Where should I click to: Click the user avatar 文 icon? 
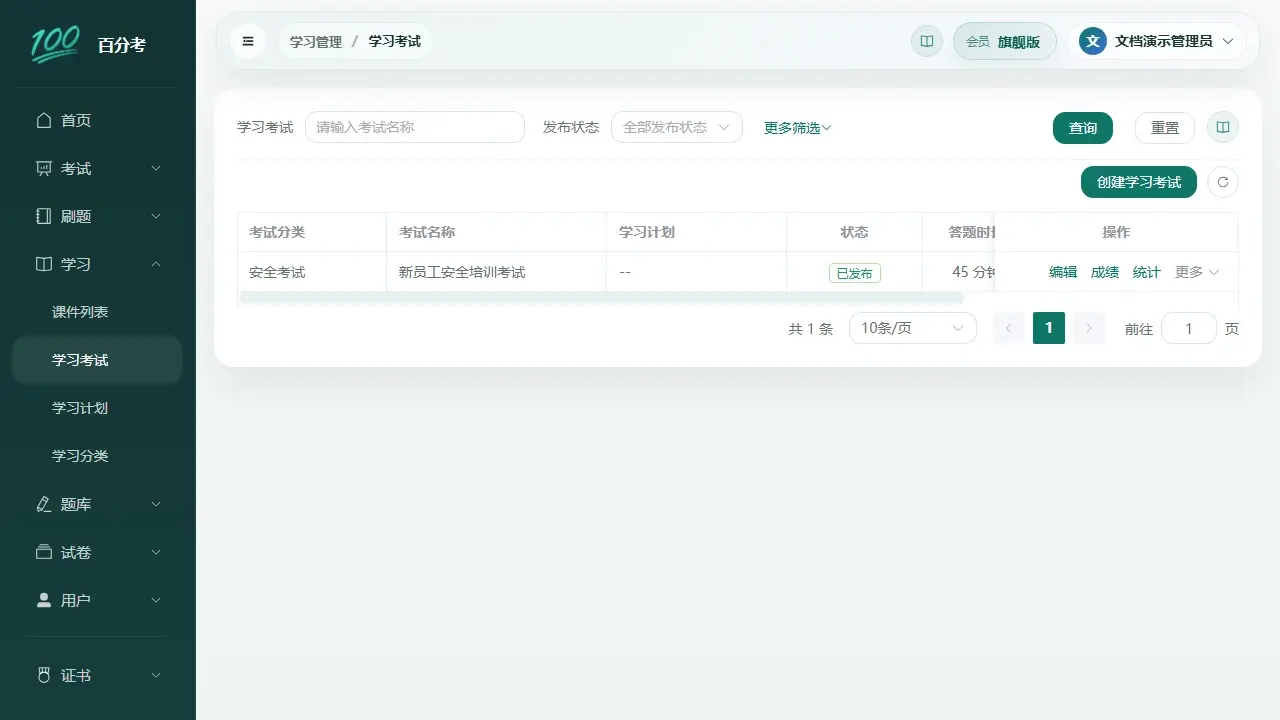pos(1093,41)
